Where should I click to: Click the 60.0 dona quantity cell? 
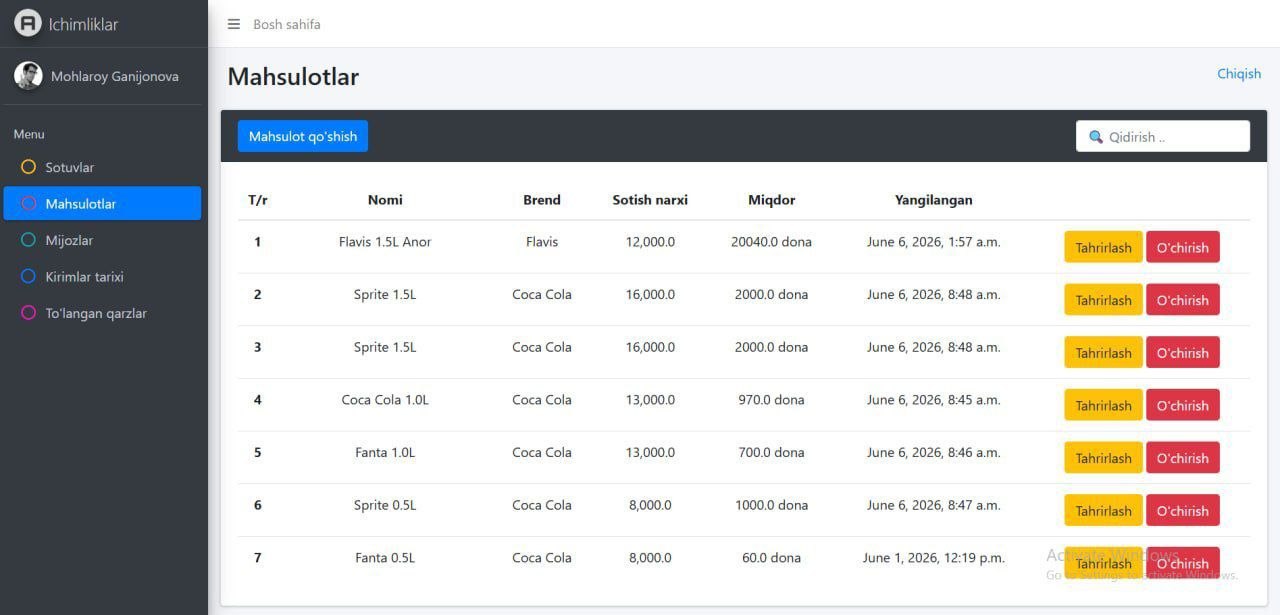[772, 558]
